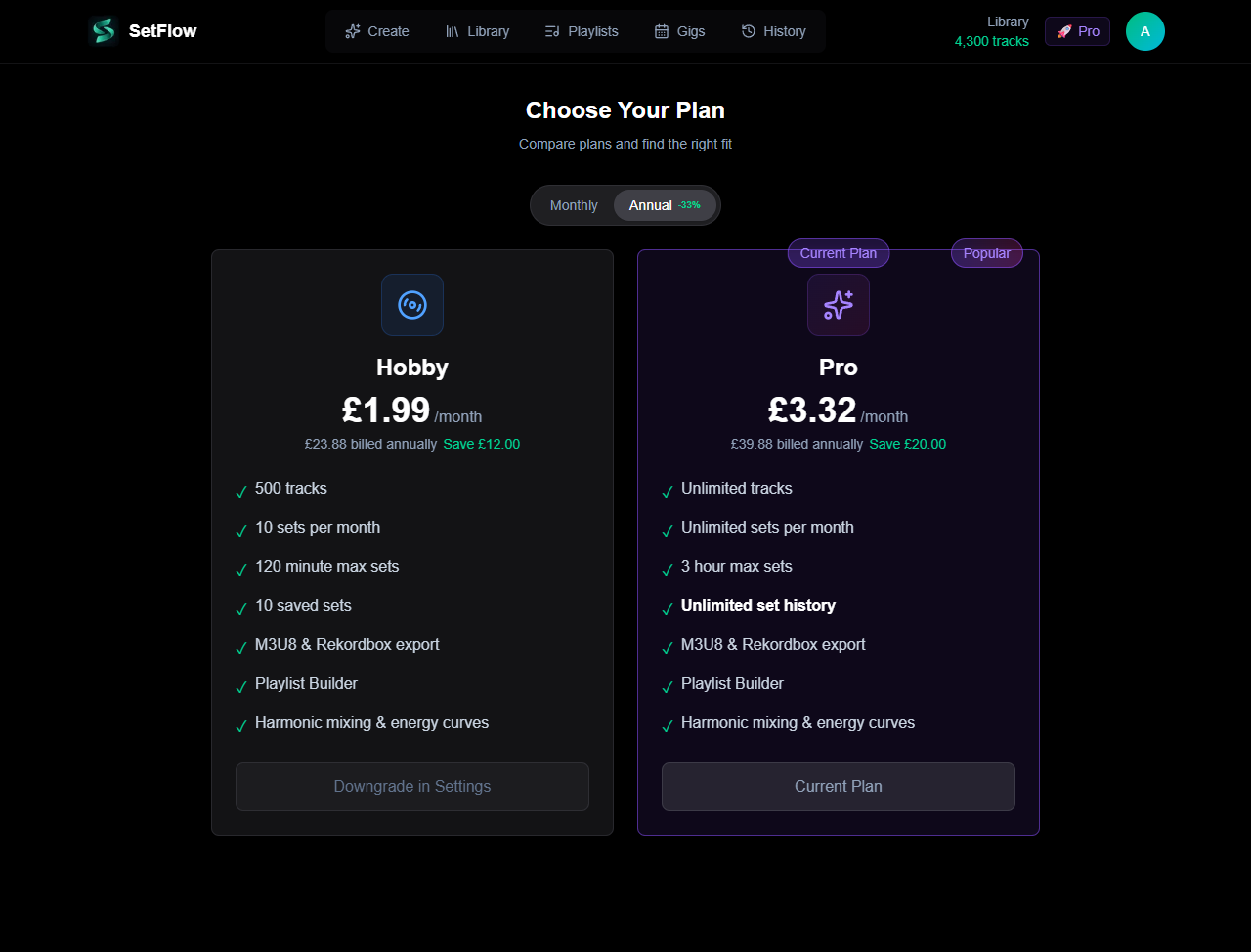Go to the History tab

774,31
